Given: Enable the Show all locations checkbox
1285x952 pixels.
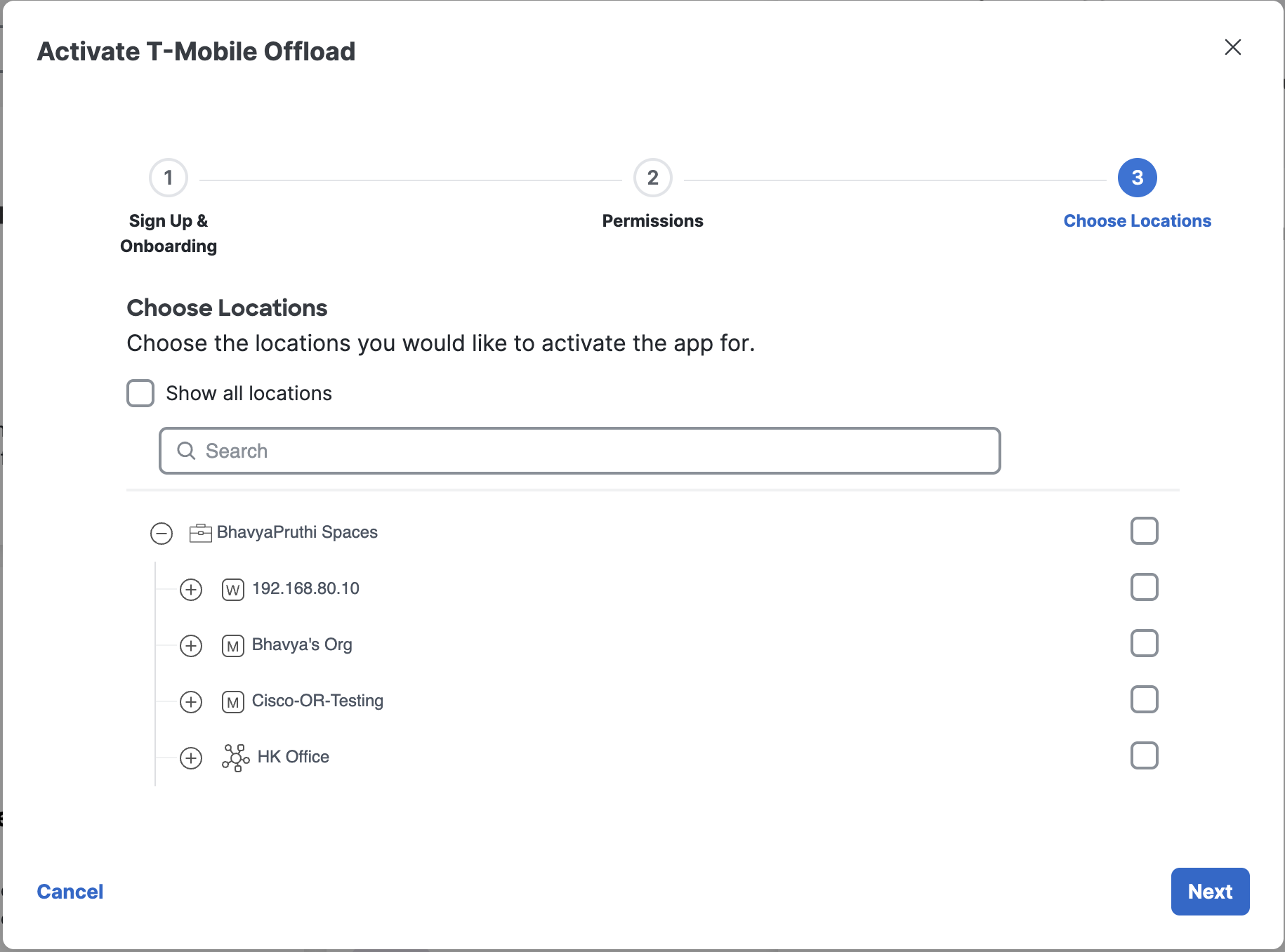Looking at the screenshot, I should click(x=140, y=393).
